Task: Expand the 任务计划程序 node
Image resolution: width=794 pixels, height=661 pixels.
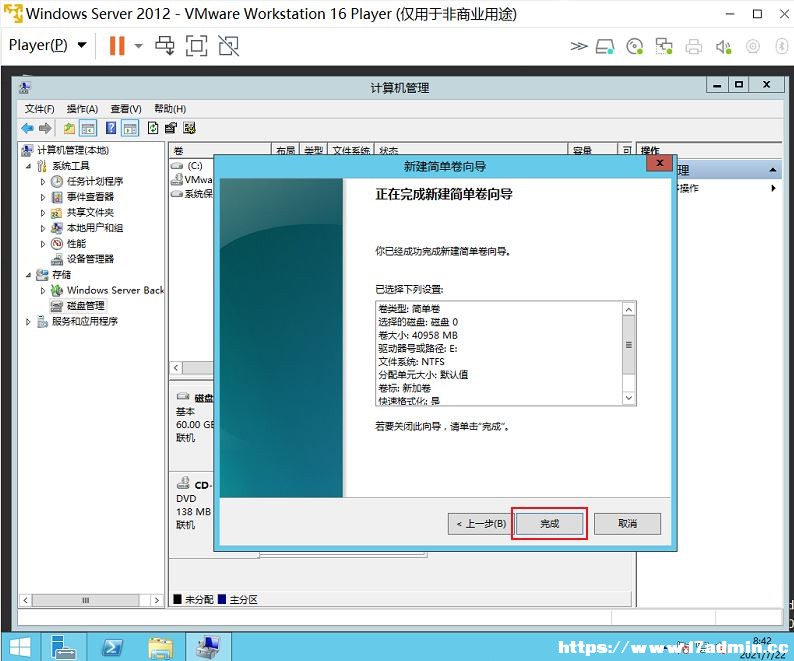Action: [x=43, y=181]
